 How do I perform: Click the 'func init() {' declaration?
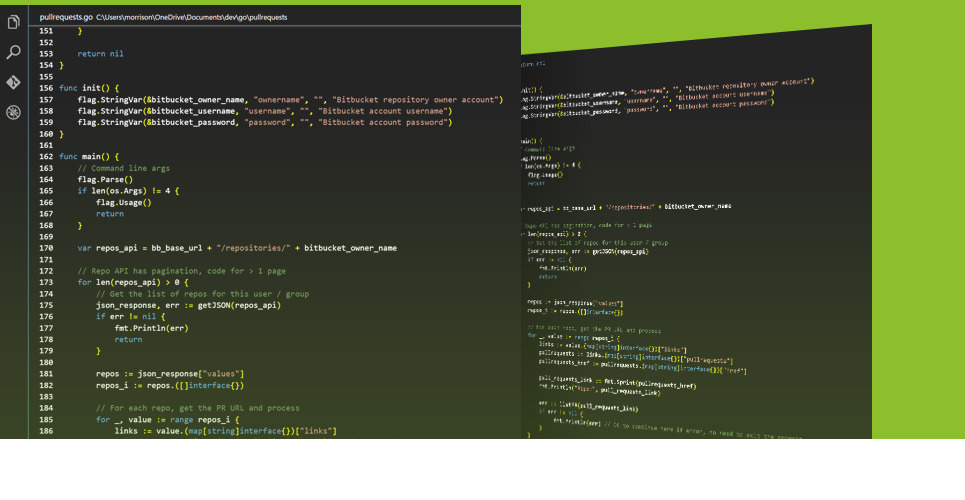click(89, 88)
